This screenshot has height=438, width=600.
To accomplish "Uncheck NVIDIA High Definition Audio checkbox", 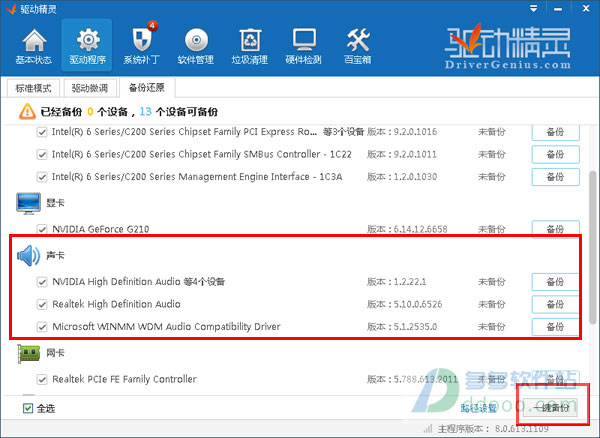I will (x=42, y=282).
